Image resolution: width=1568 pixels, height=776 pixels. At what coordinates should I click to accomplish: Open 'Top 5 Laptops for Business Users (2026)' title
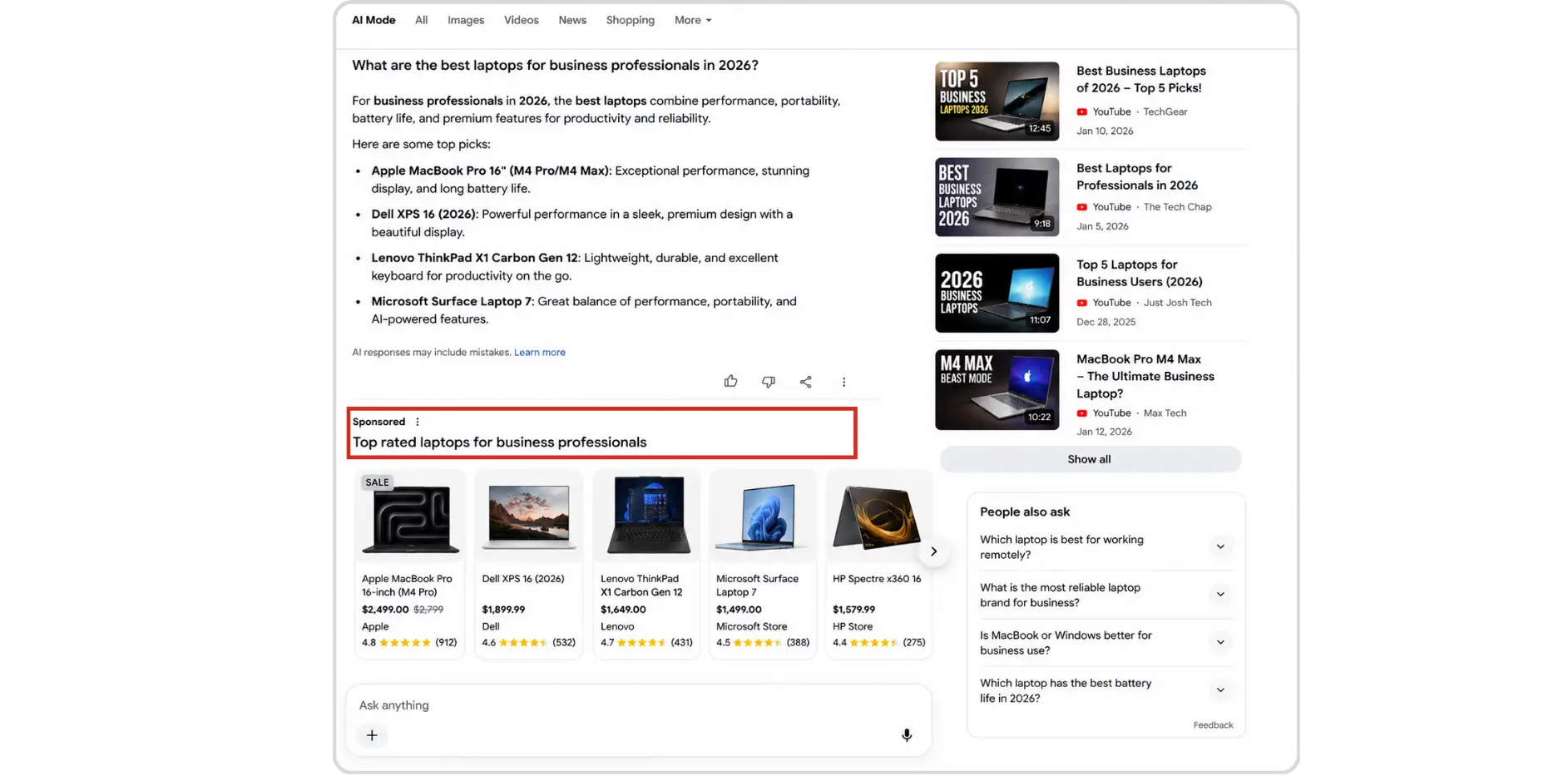1139,274
